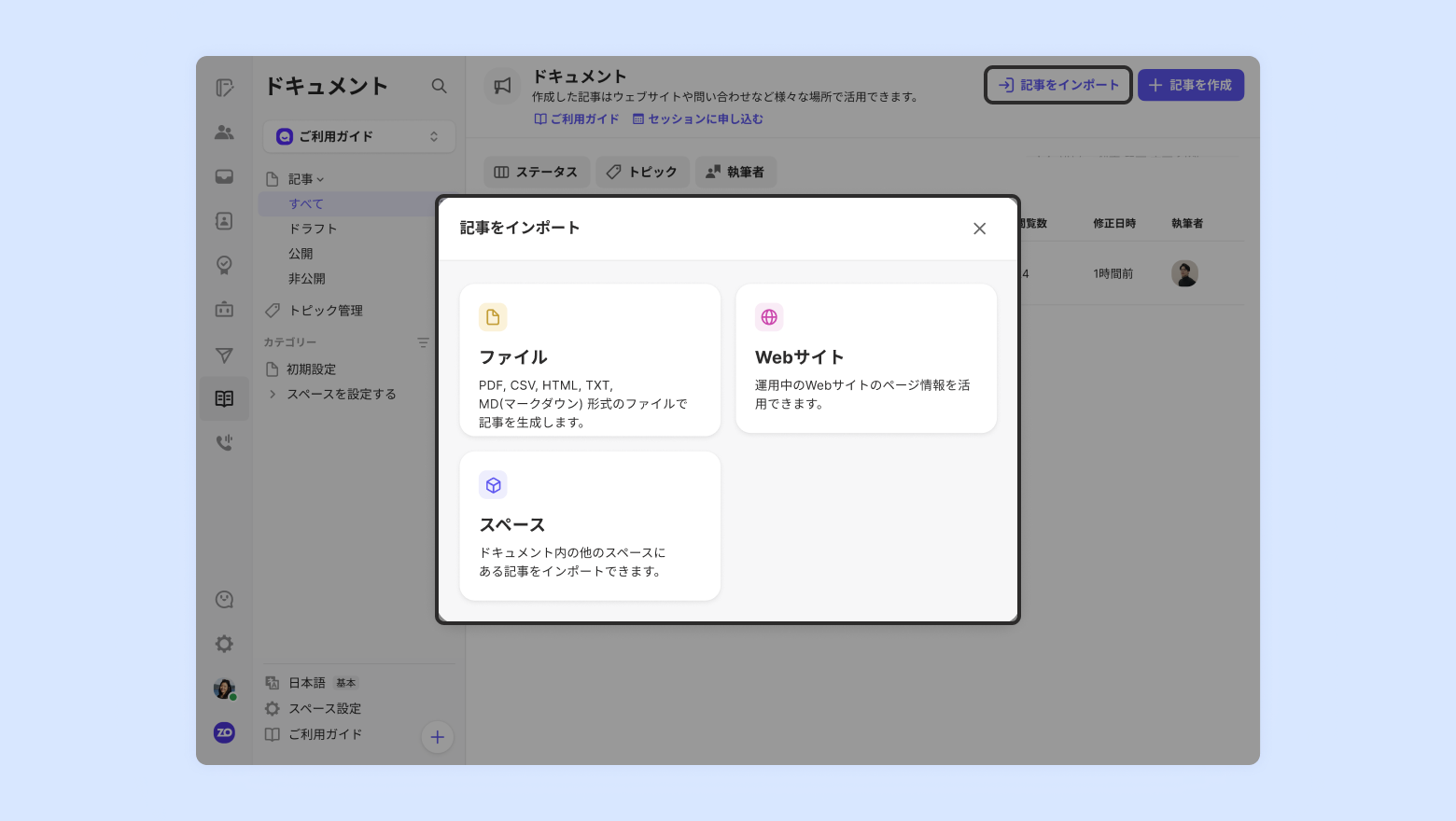Choose the スペース import option
This screenshot has width=1456, height=821.
590,526
